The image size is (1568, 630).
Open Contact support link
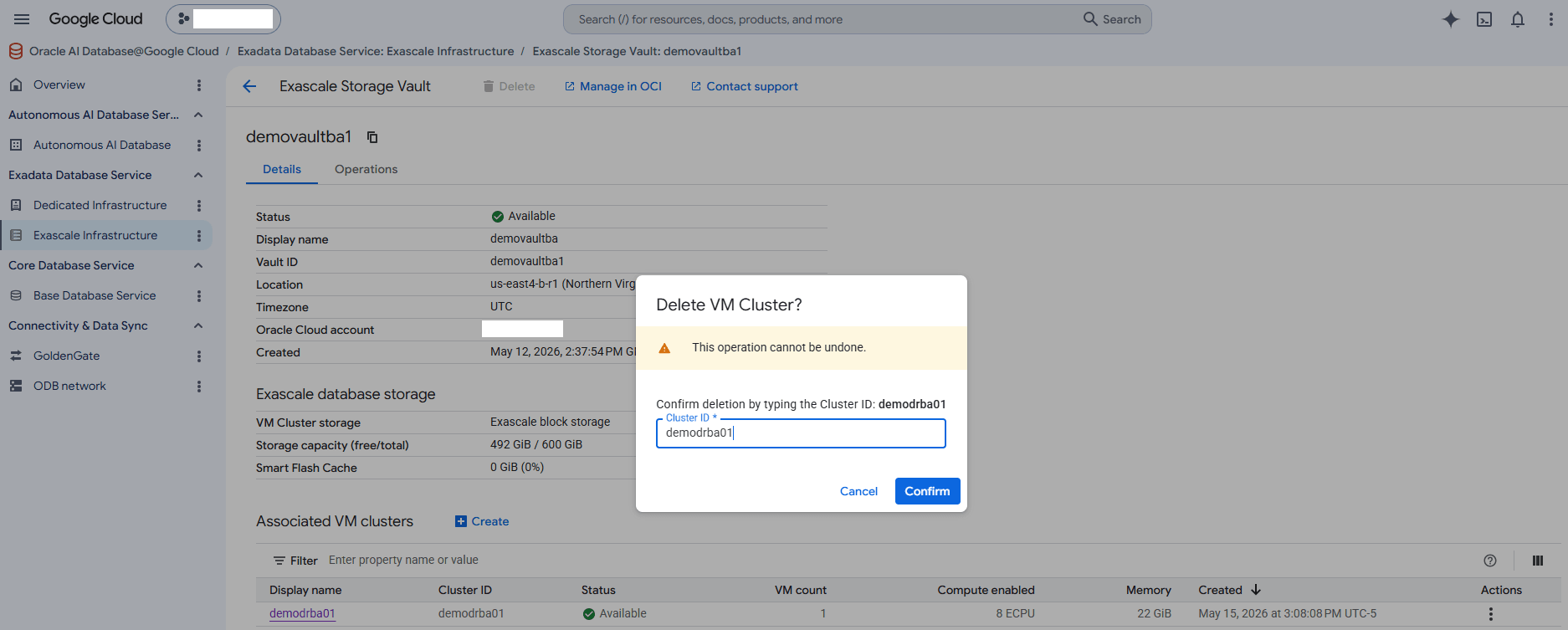745,86
